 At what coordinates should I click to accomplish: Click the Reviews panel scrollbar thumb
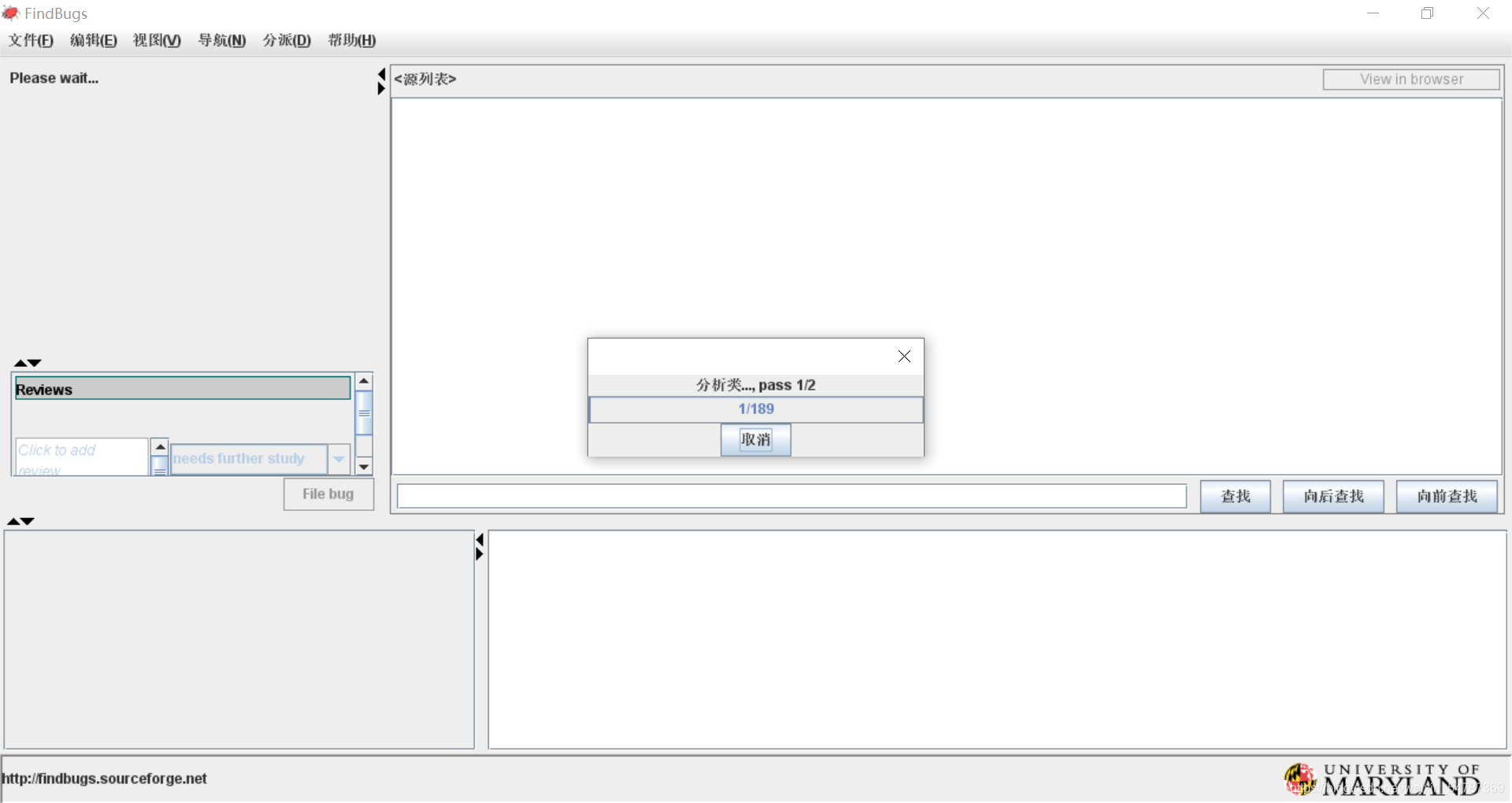pyautogui.click(x=364, y=413)
